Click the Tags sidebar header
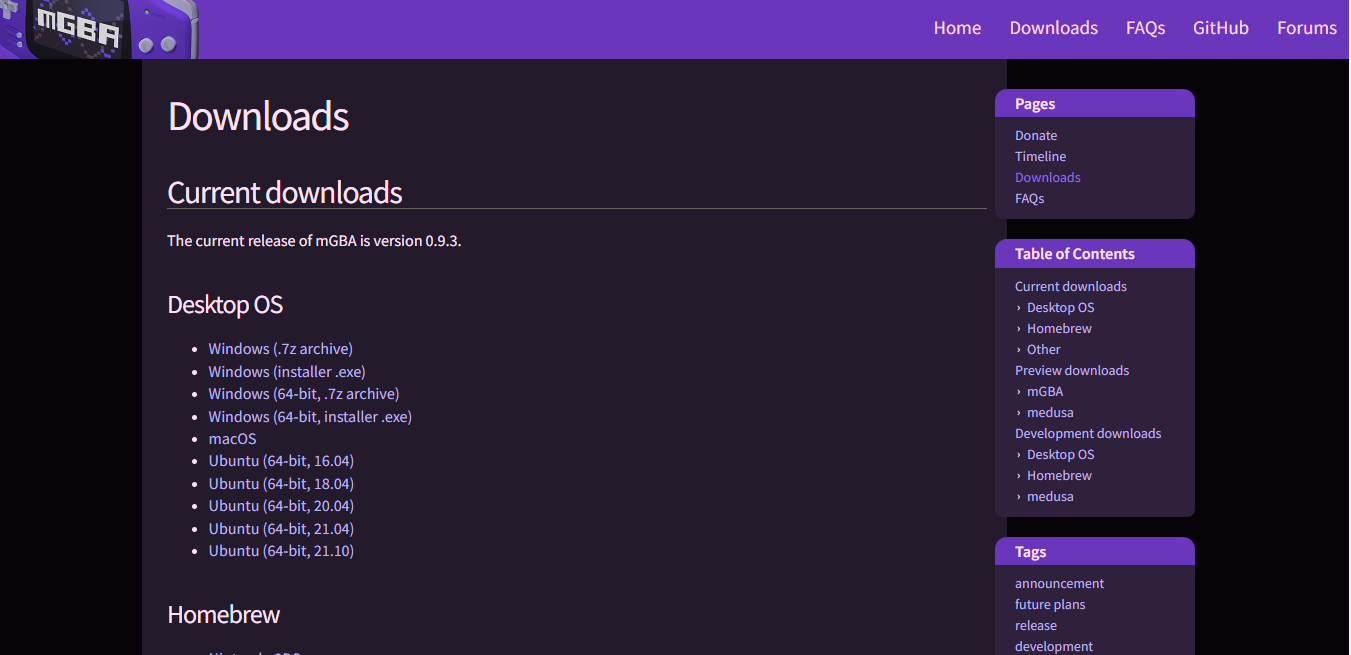1351x655 pixels. (x=1095, y=552)
